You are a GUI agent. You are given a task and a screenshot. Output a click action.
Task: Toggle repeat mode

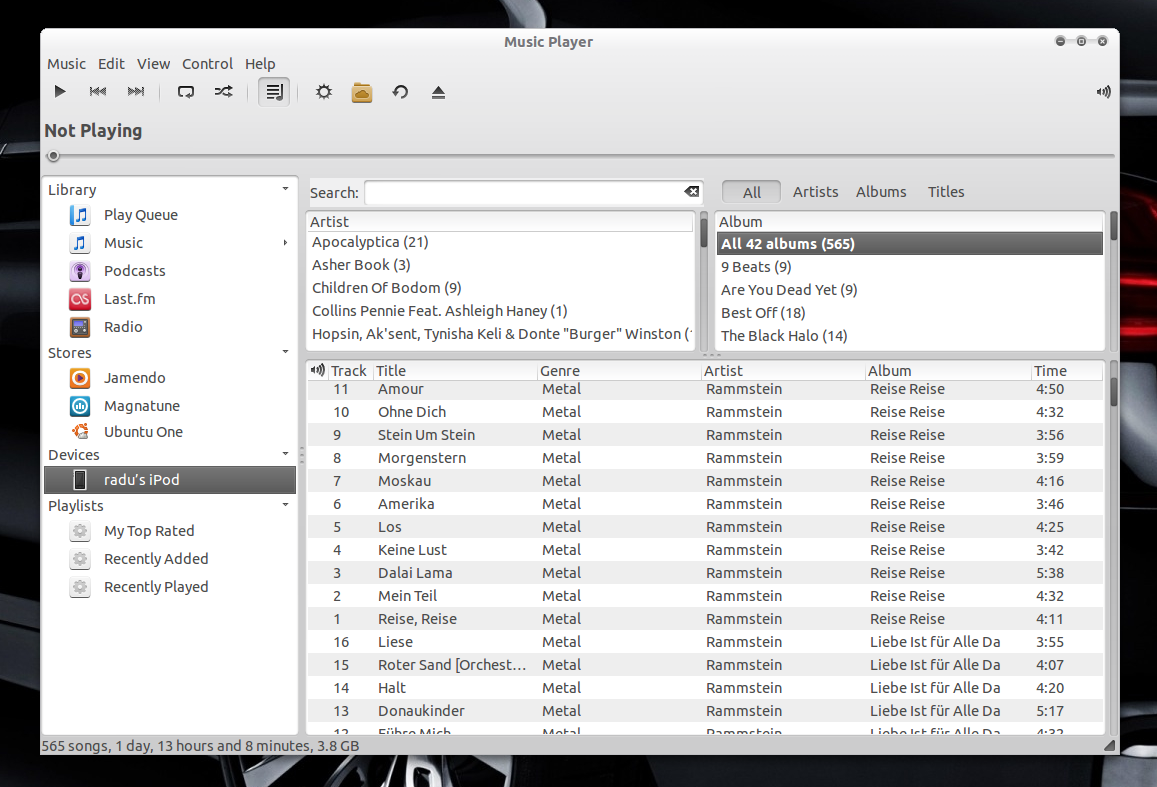(186, 92)
